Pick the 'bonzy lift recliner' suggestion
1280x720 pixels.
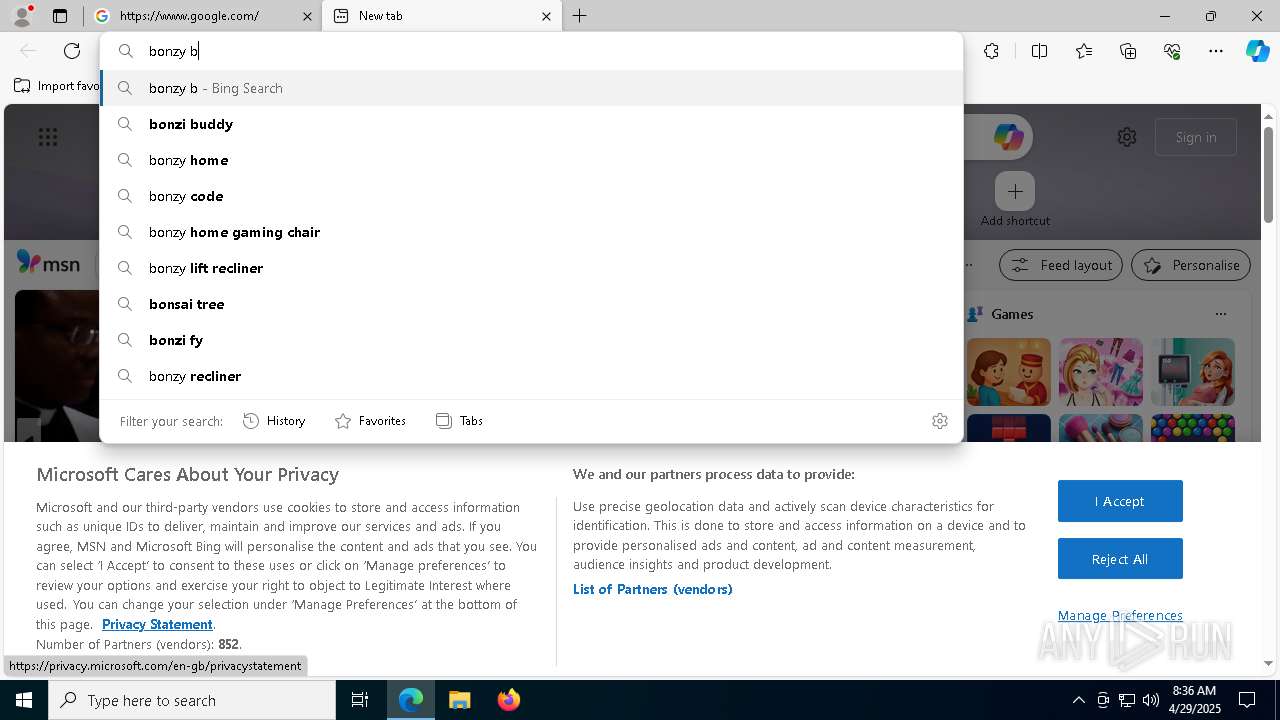pyautogui.click(x=532, y=268)
